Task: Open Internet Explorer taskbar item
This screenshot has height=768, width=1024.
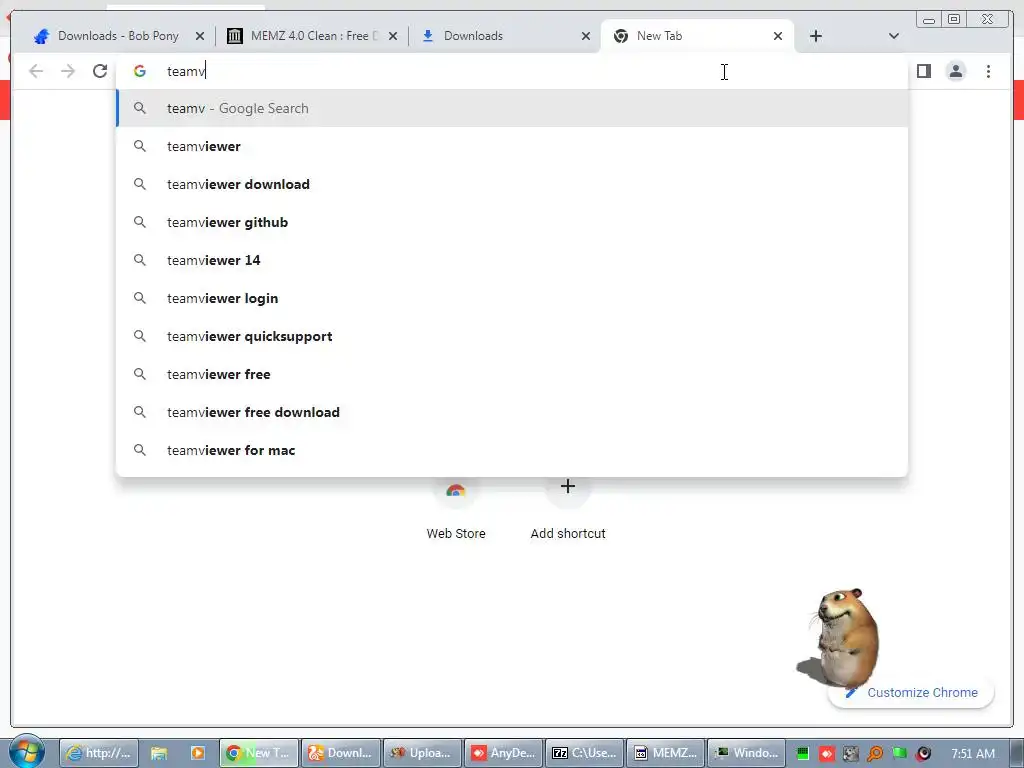Action: click(x=99, y=753)
